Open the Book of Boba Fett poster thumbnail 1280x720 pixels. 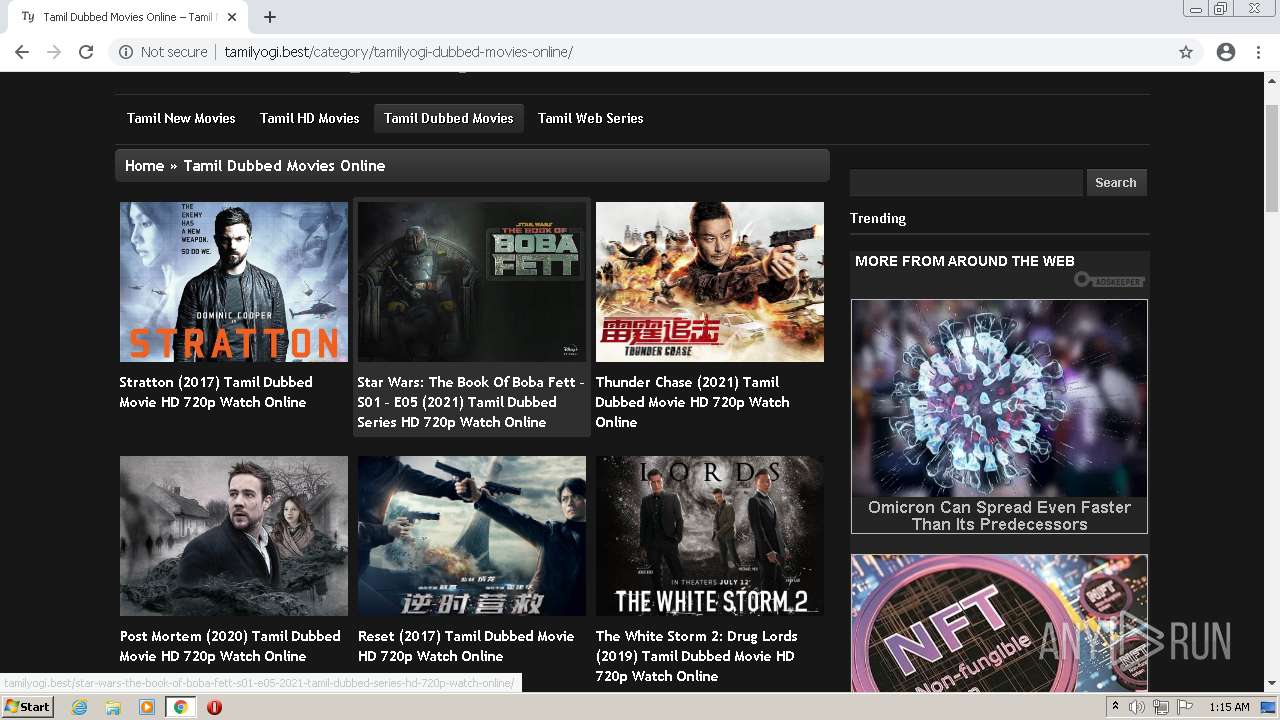[x=472, y=282]
